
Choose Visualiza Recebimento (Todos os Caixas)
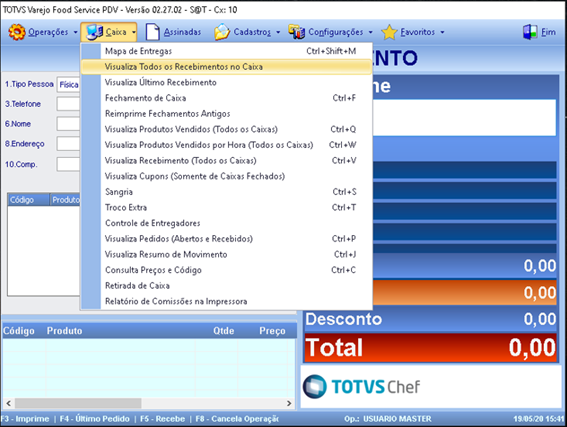227,161
